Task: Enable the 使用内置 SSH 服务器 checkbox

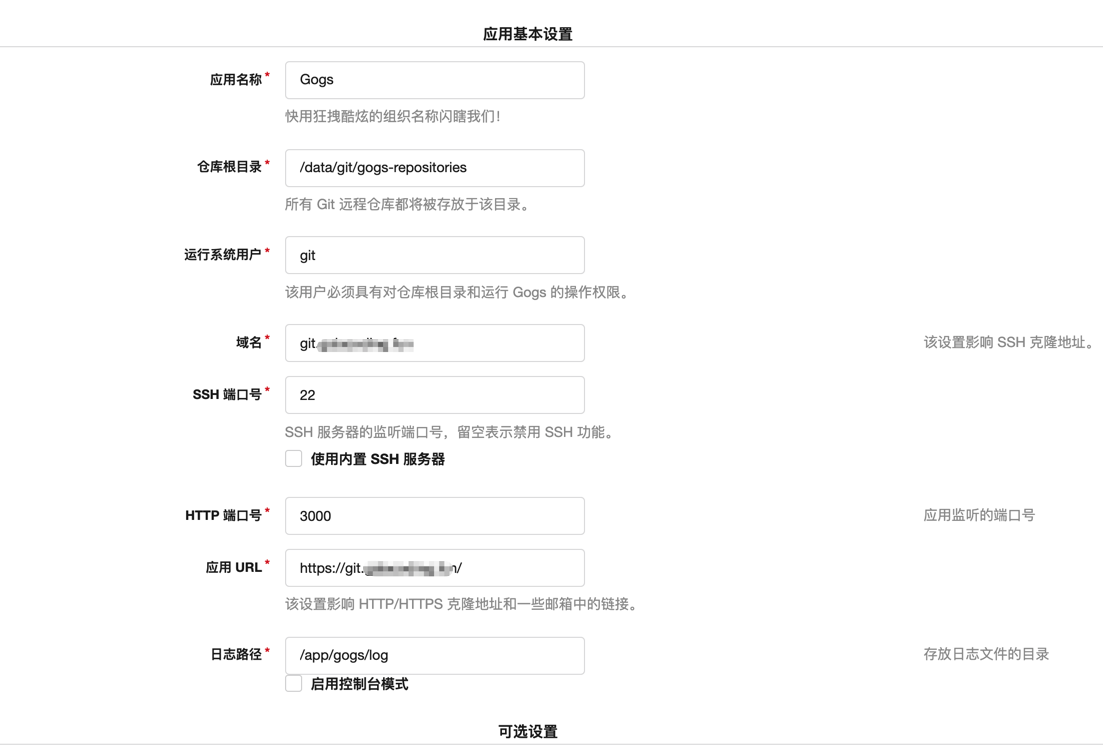Action: point(294,459)
